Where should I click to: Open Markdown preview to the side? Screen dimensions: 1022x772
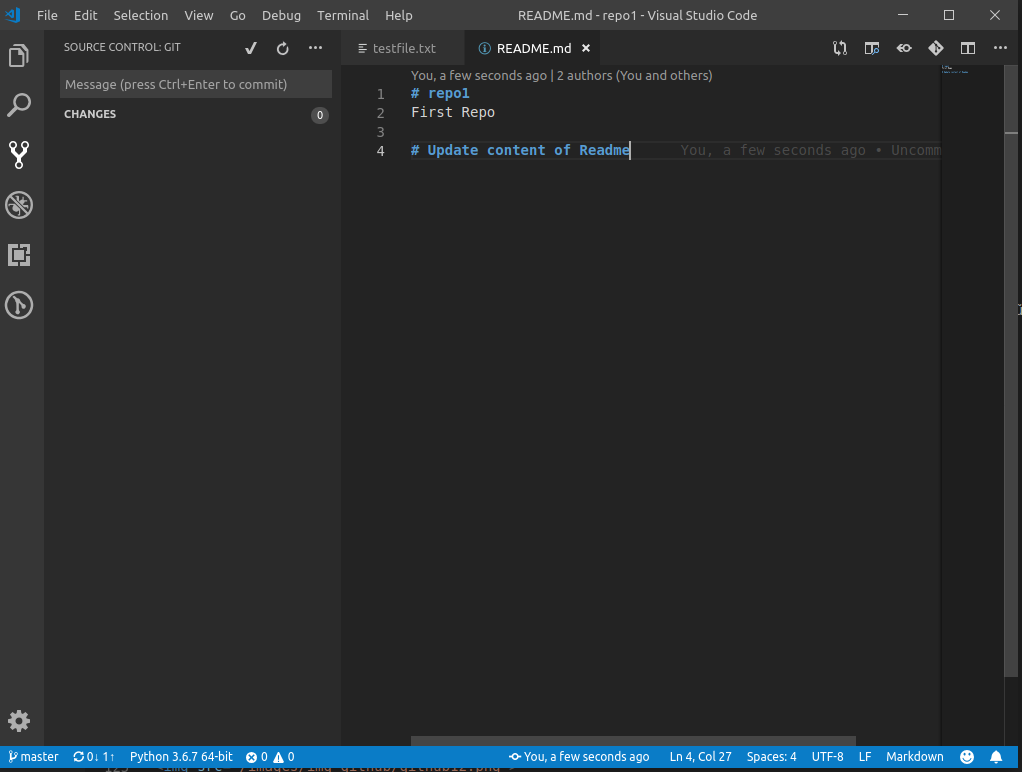(872, 48)
